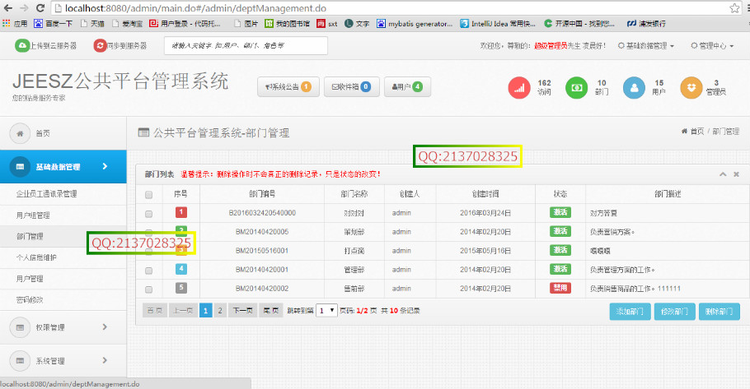Toggle the red disabled status badge for BM20140420002

pyautogui.click(x=560, y=288)
